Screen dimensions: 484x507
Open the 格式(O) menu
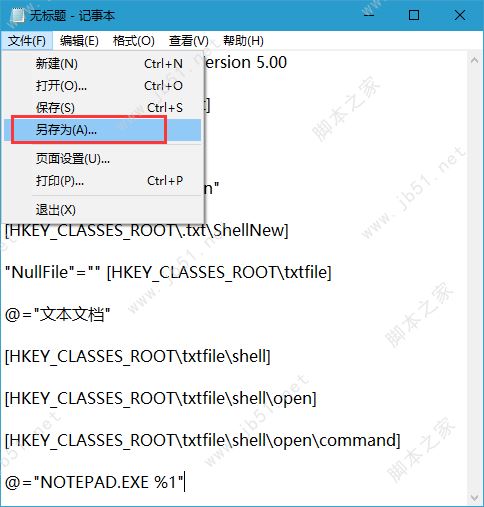click(x=134, y=41)
